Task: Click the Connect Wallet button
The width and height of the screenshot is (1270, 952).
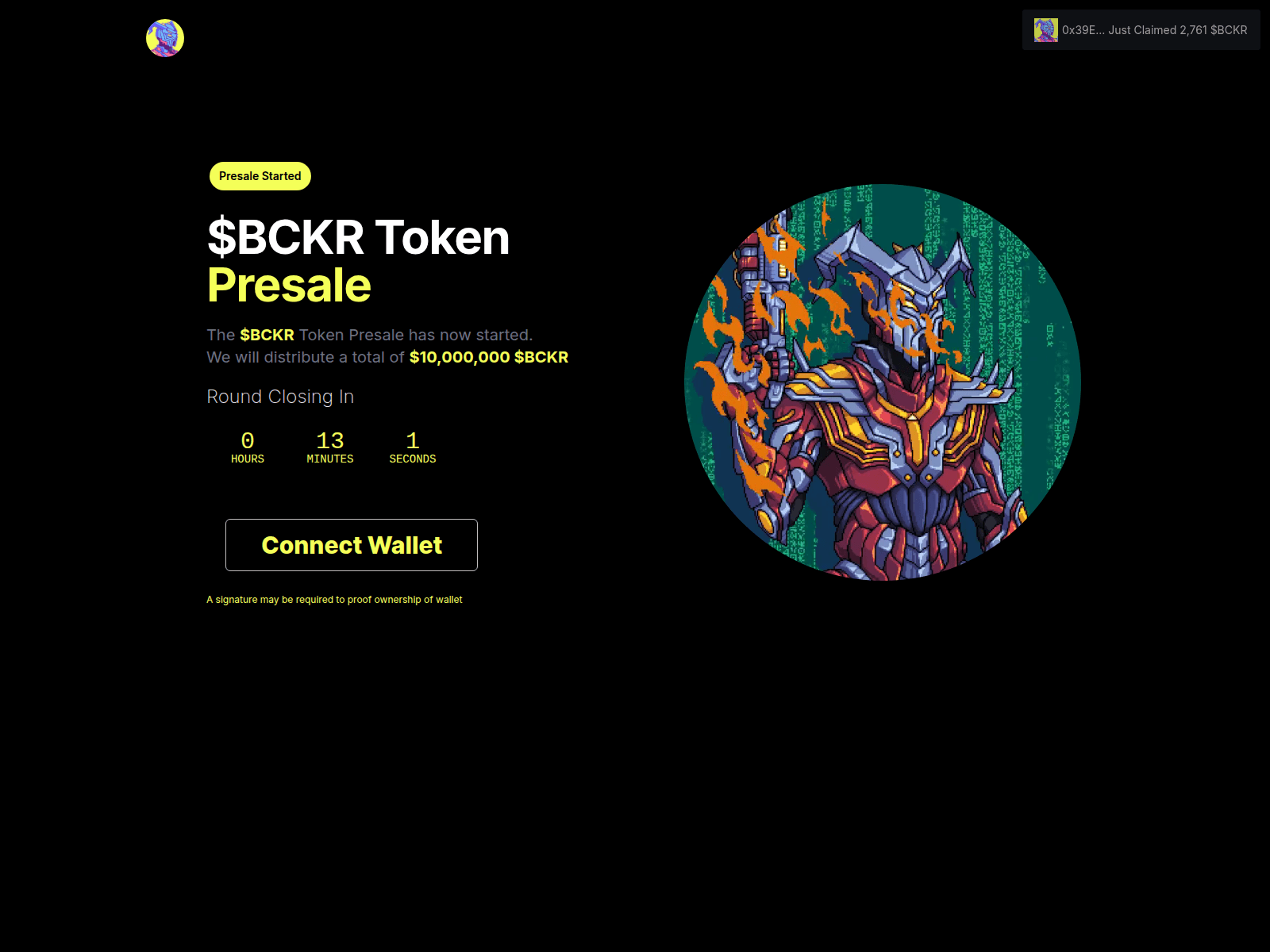Action: coord(352,545)
